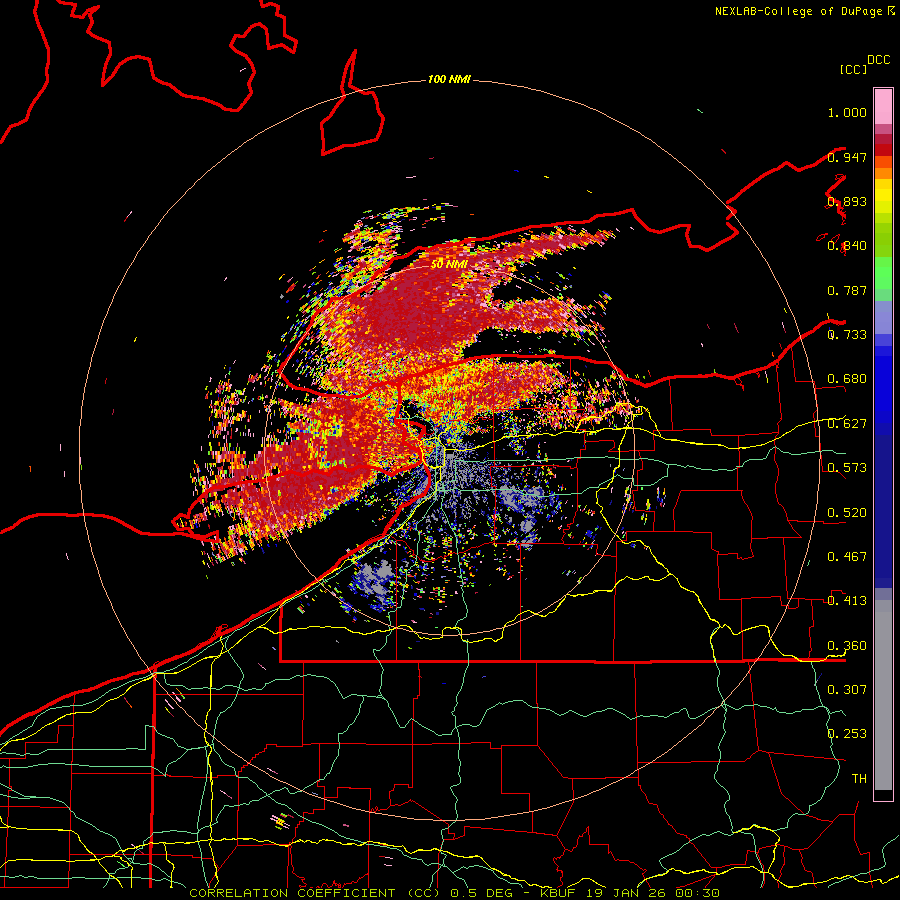The image size is (900, 900).
Task: Click the KBUF station identifier in caption
Action: (558, 893)
